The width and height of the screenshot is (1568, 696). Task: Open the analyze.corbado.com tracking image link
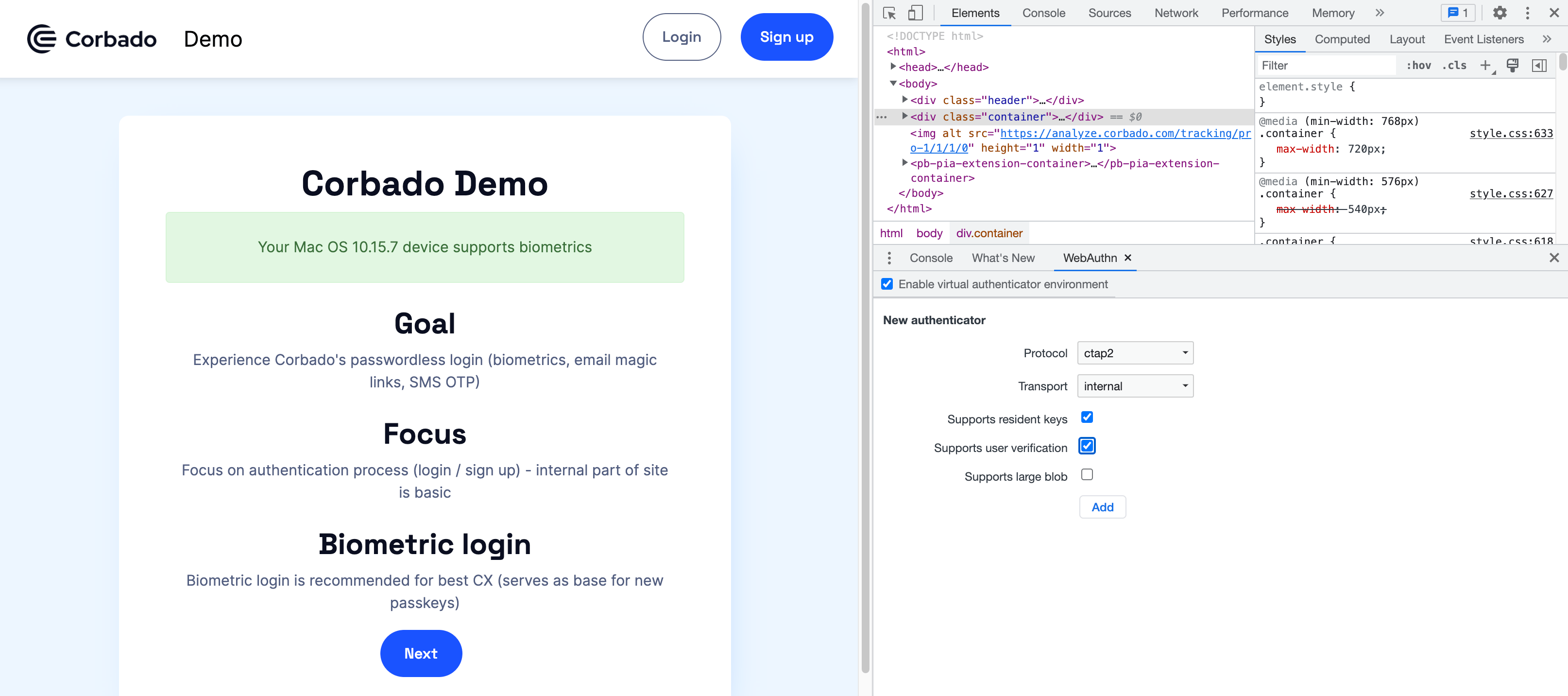[1125, 133]
